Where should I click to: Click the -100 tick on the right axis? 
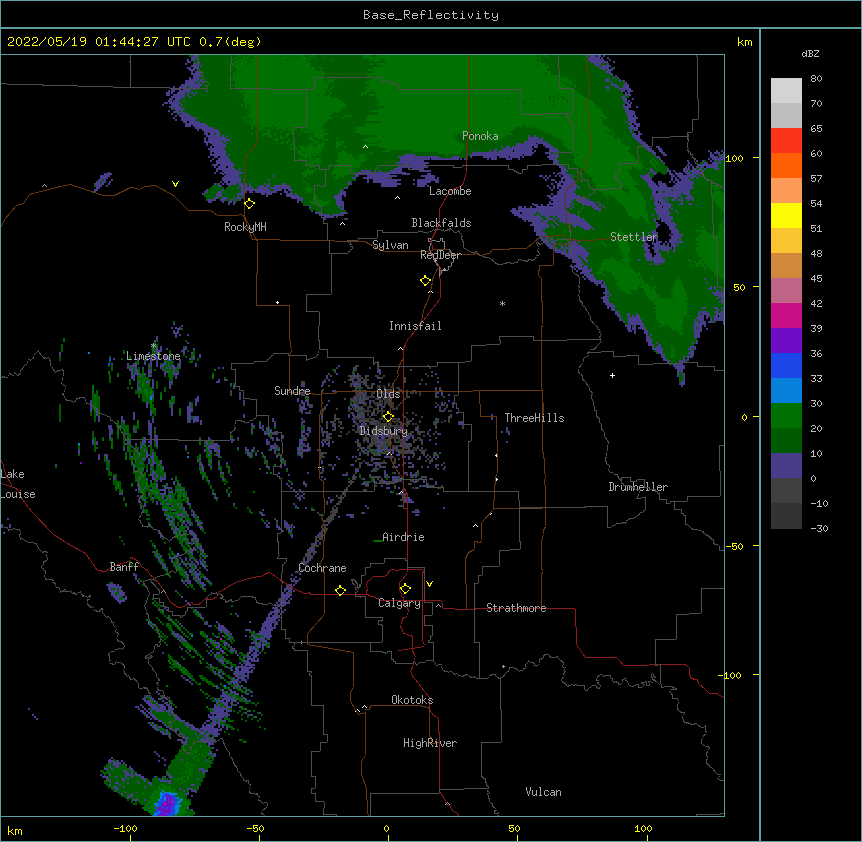pos(731,675)
